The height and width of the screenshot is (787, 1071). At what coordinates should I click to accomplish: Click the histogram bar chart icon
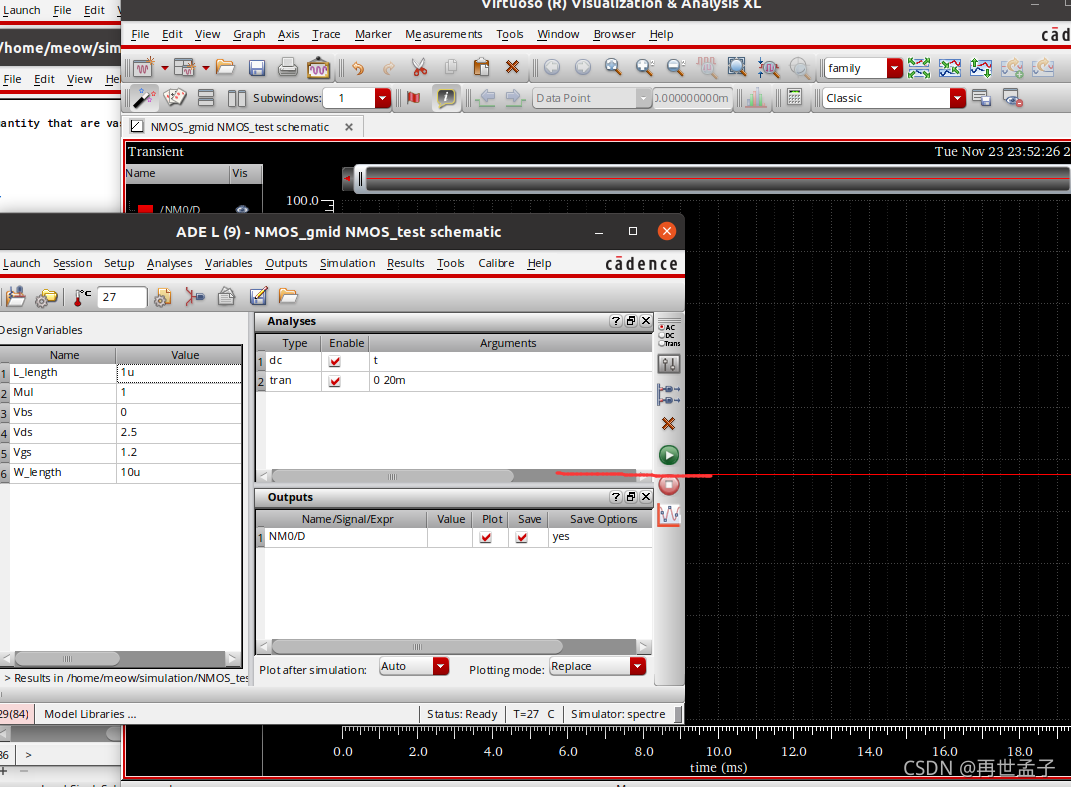pyautogui.click(x=755, y=98)
